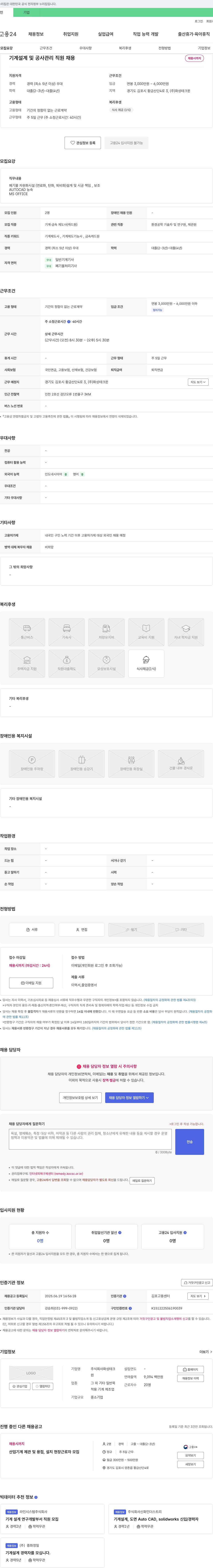Click the blue 전송 submit button
The width and height of the screenshot is (213, 1568).
click(x=190, y=1142)
